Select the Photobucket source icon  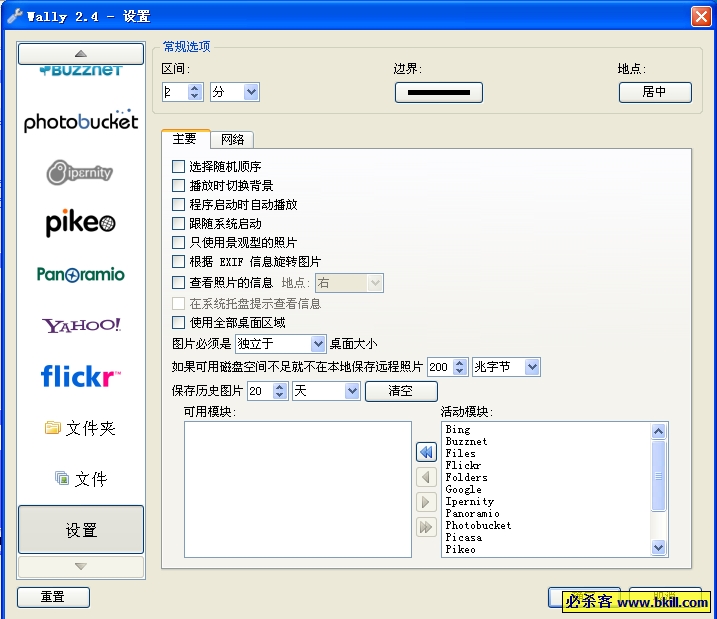tap(81, 121)
